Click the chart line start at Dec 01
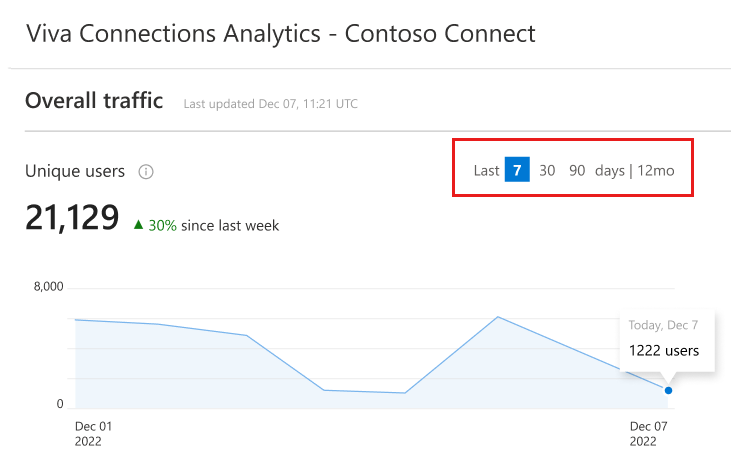Screen dimensions: 731x468 click(76, 320)
